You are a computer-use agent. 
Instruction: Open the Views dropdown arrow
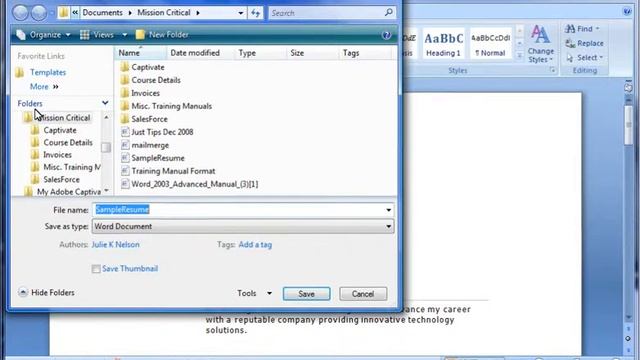click(x=124, y=35)
